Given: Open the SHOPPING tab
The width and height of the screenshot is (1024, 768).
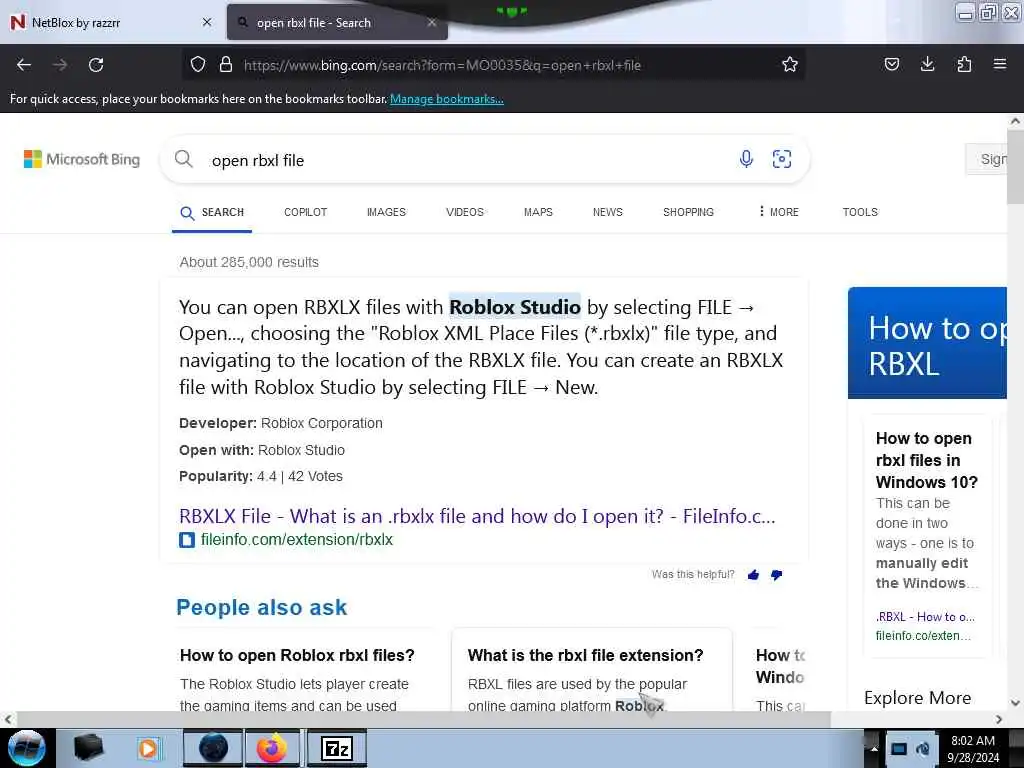Looking at the screenshot, I should point(688,212).
